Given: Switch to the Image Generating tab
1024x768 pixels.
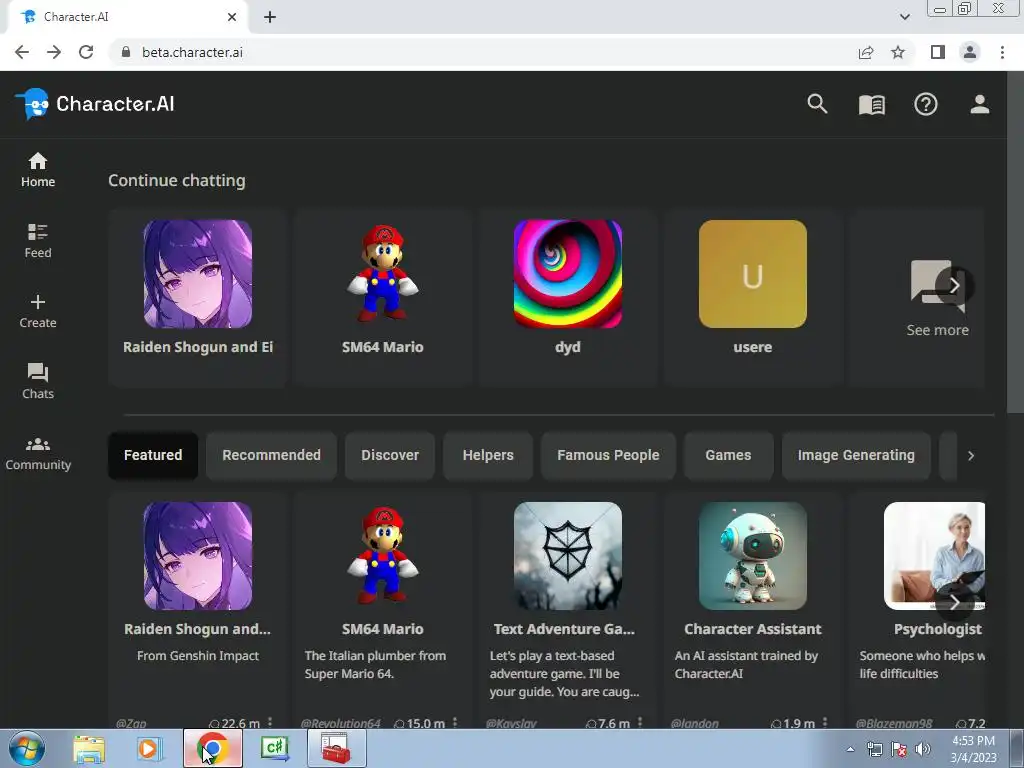Looking at the screenshot, I should (856, 455).
